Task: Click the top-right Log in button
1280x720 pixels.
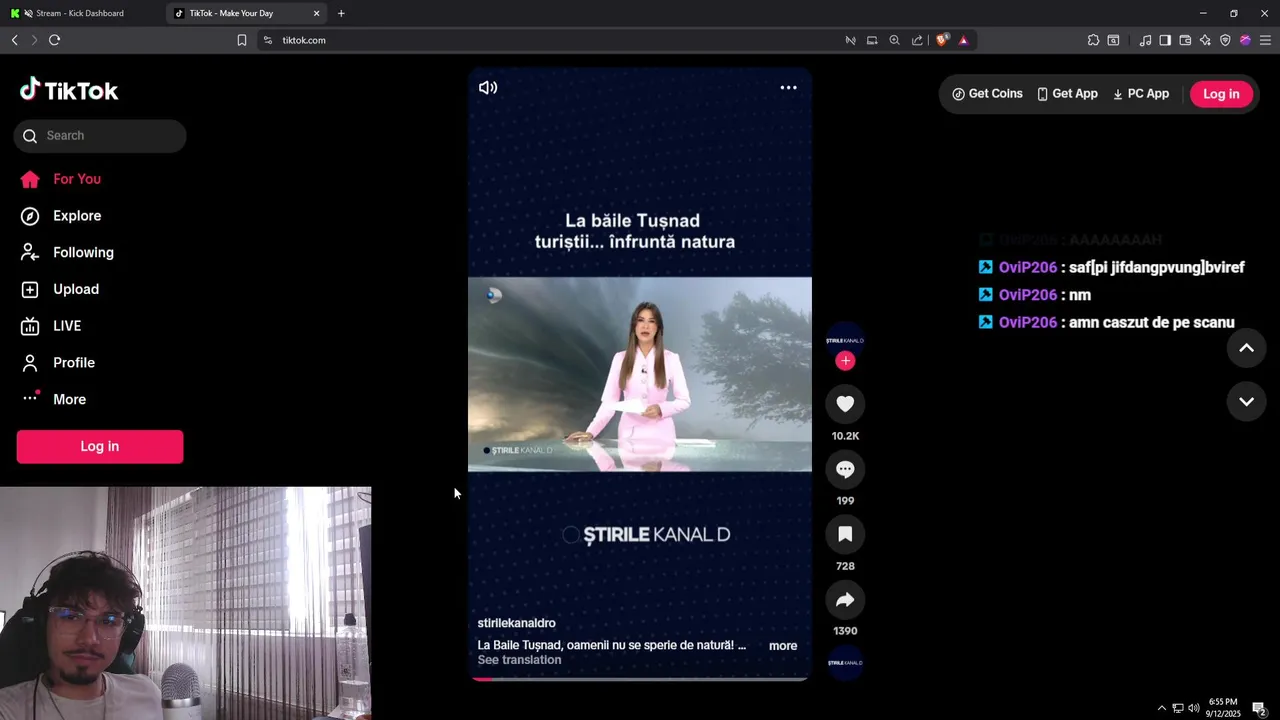Action: tap(1221, 94)
